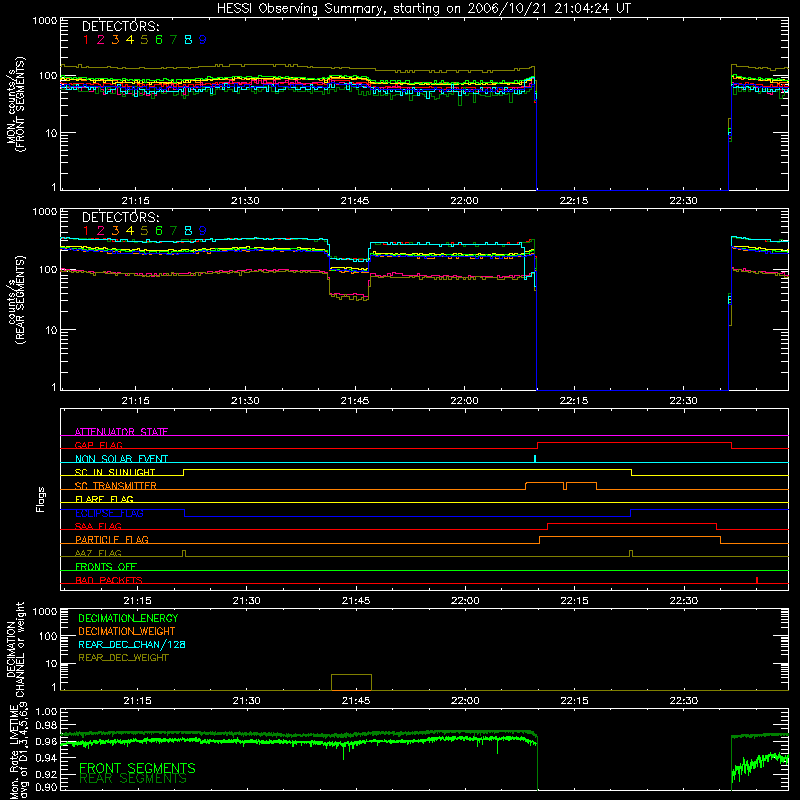The width and height of the screenshot is (800, 800).
Task: Click the HESSI Observing Summary plot title
Action: coord(423,9)
